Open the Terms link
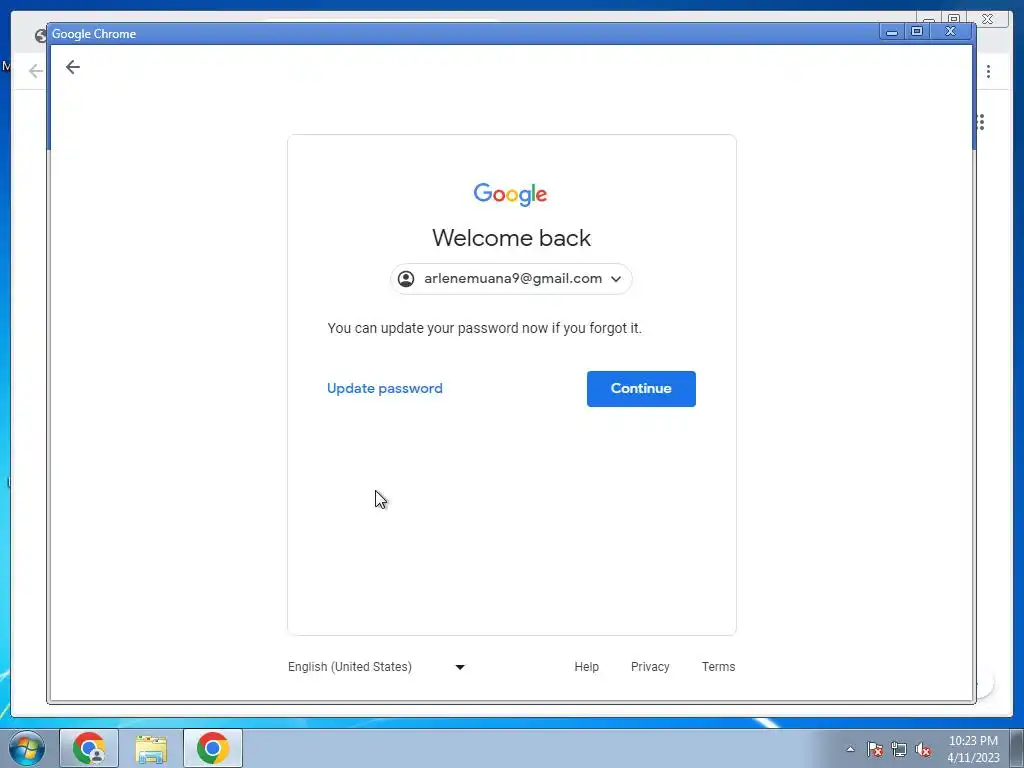Image resolution: width=1024 pixels, height=768 pixels. click(x=718, y=667)
